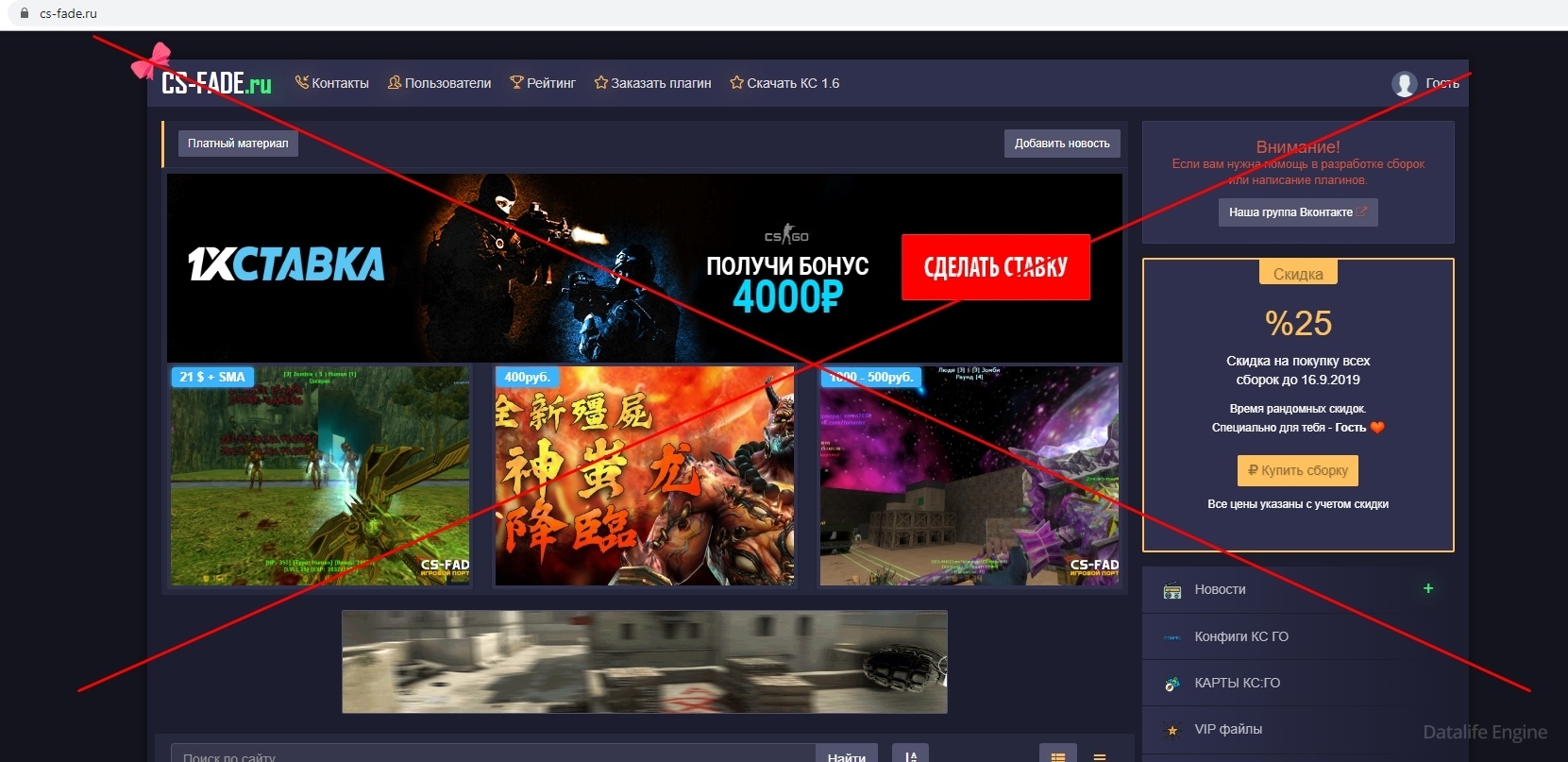
Task: Click the config icon beside Конфиги КС ГО
Action: click(x=1172, y=637)
